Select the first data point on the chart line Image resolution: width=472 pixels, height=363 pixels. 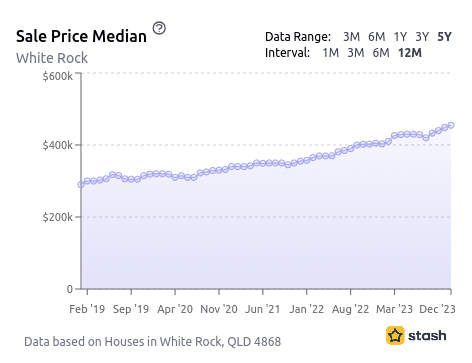coord(81,184)
